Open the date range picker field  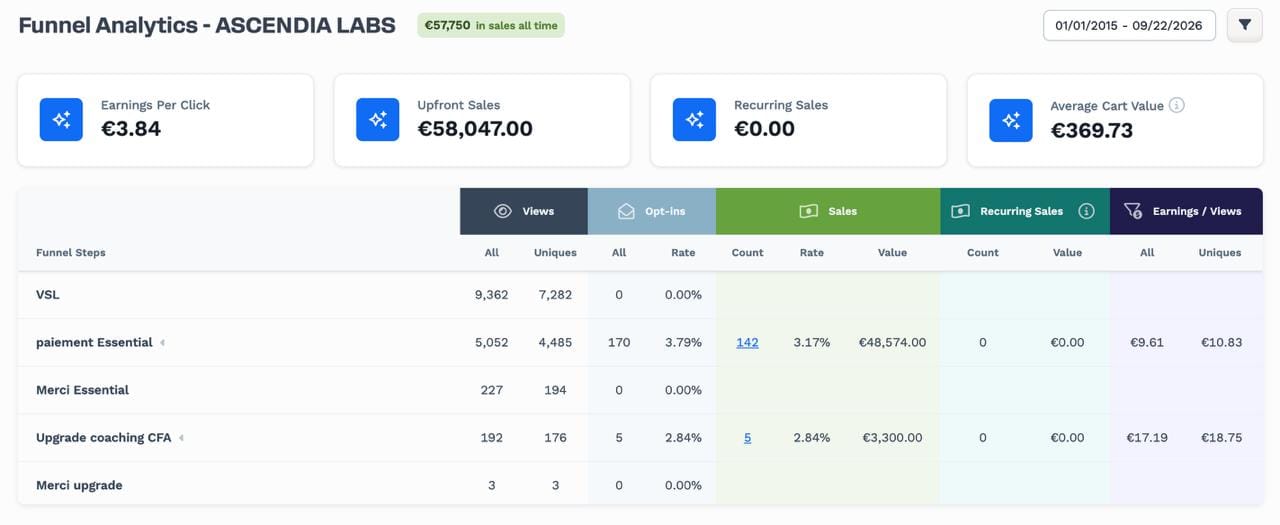pos(1129,25)
